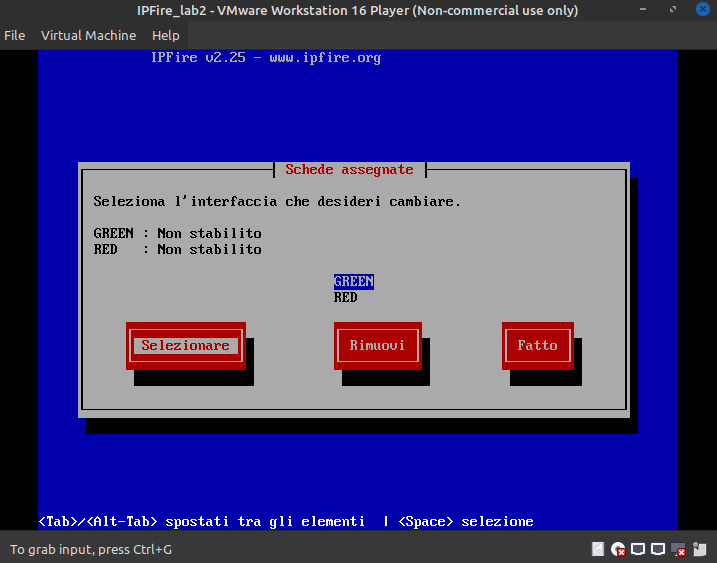Image resolution: width=717 pixels, height=563 pixels.
Task: Click the Selezionare button
Action: pos(186,345)
